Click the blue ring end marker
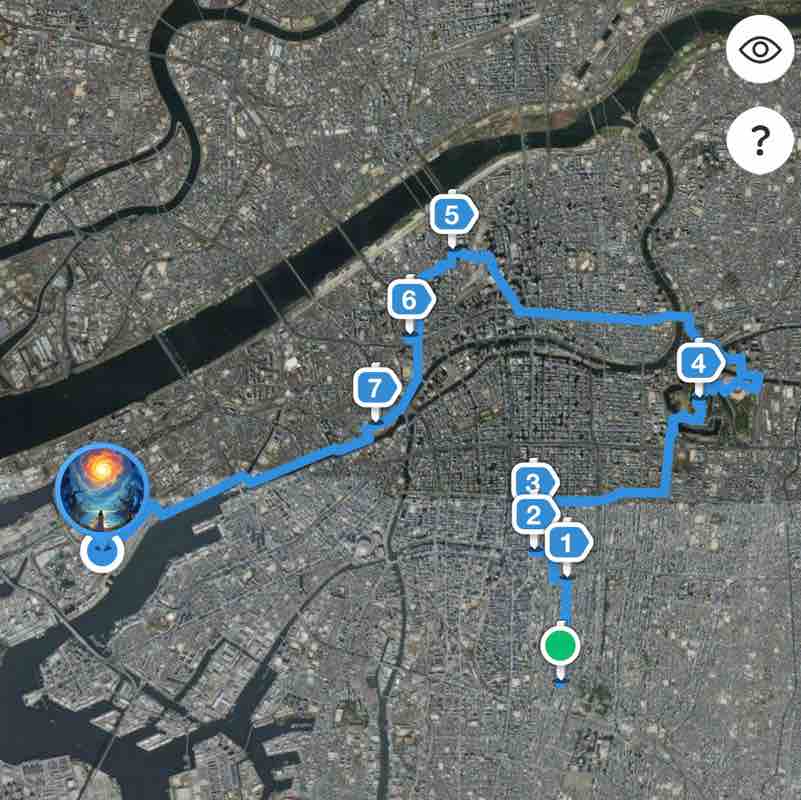801x800 pixels. 102,553
